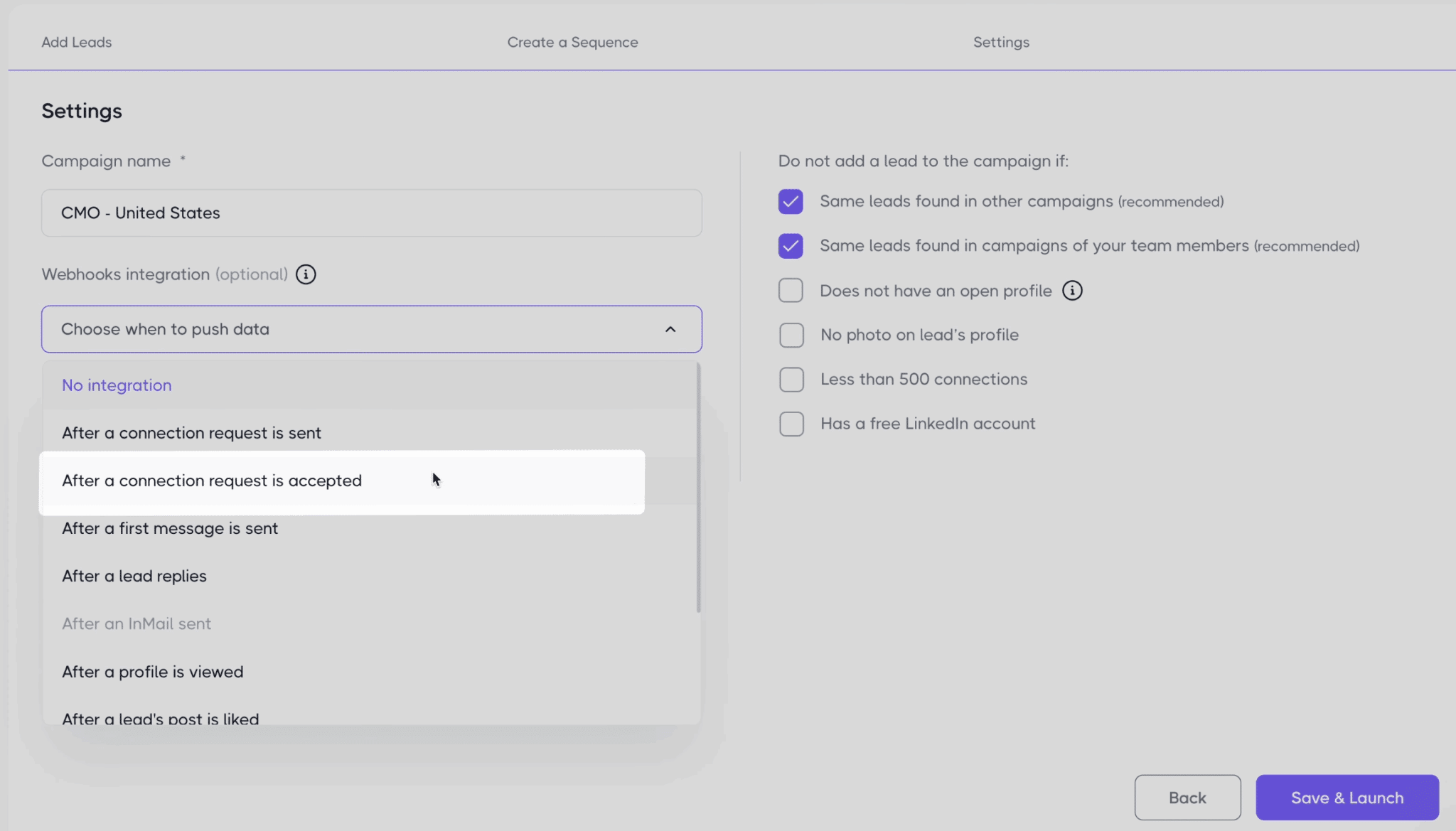Select After an InMail sent option
Viewport: 1456px width, 831px height.
click(370, 623)
